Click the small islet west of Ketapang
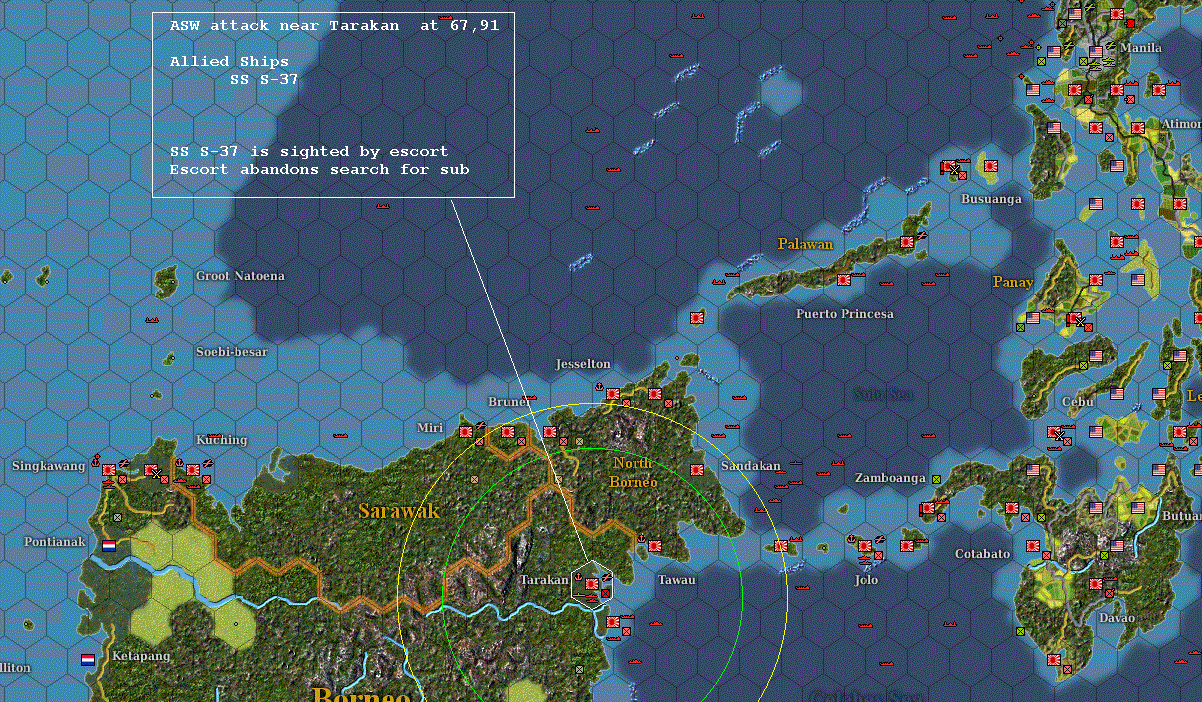This screenshot has width=1202, height=702. point(29,625)
